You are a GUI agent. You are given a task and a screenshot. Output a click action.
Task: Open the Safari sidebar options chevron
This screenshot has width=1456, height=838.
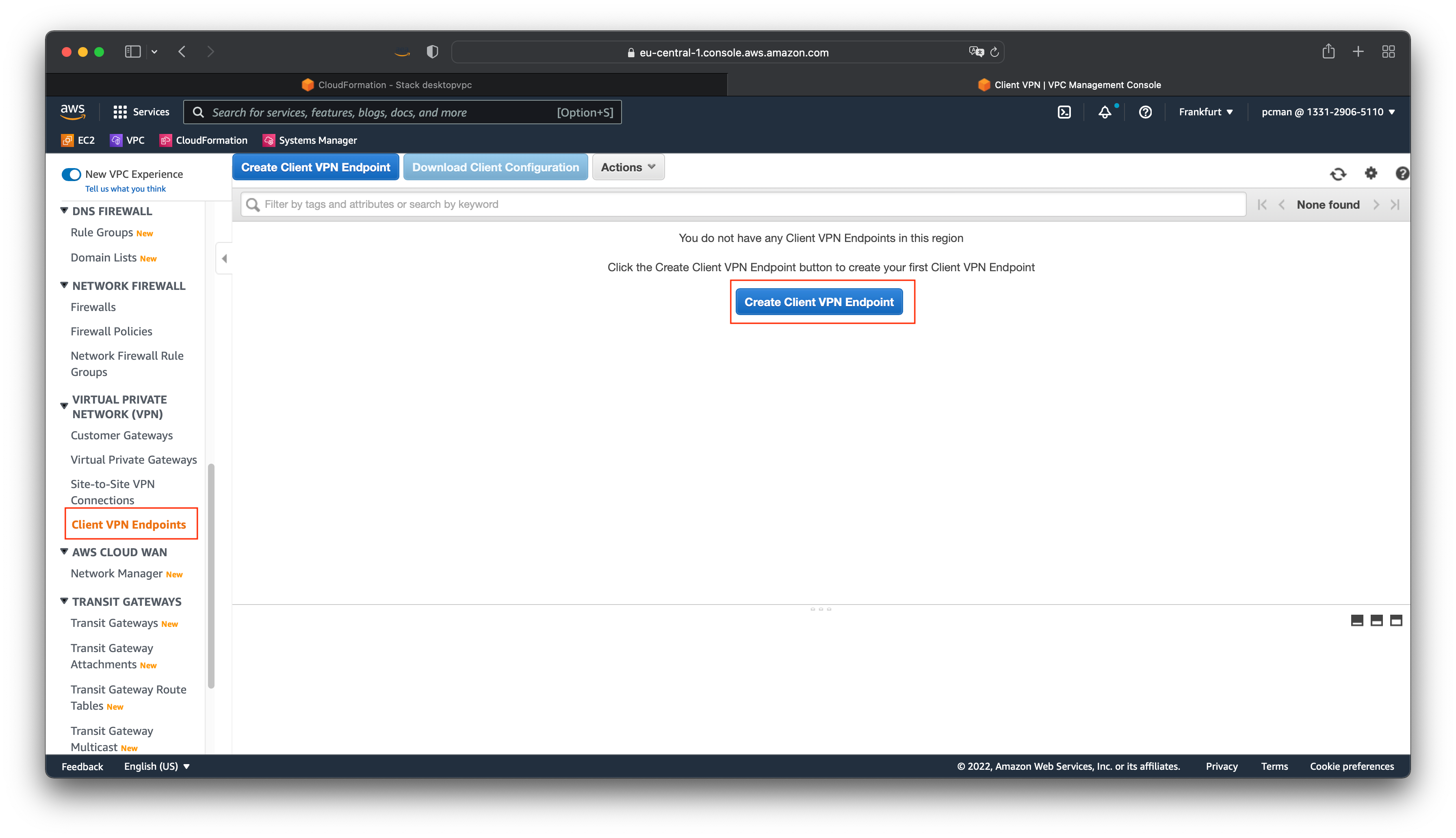(x=154, y=52)
